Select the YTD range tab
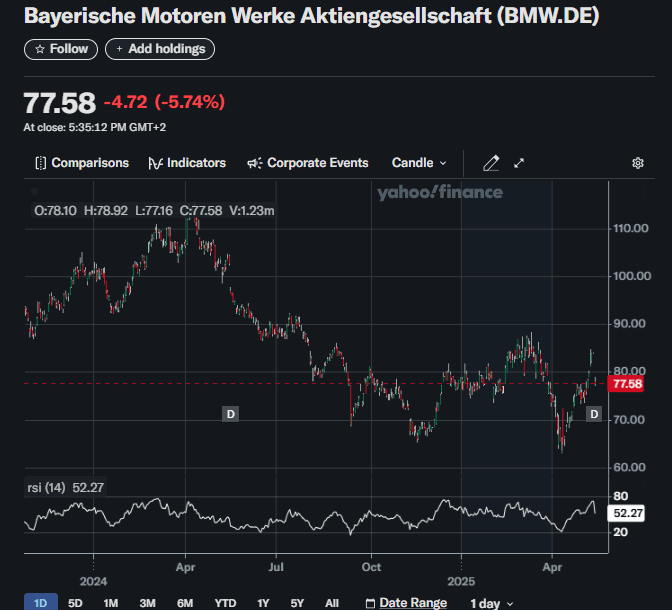Viewport: 672px width, 610px height. pos(225,603)
